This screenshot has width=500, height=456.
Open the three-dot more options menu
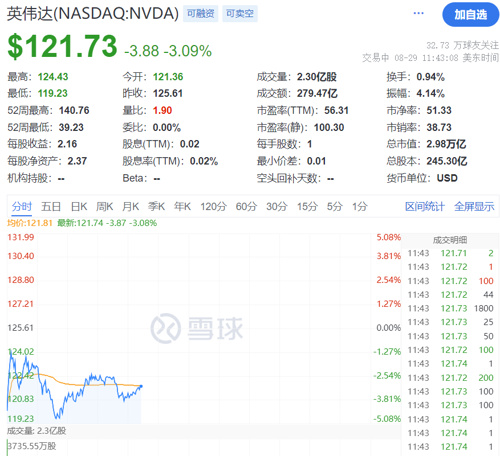pyautogui.click(x=418, y=13)
